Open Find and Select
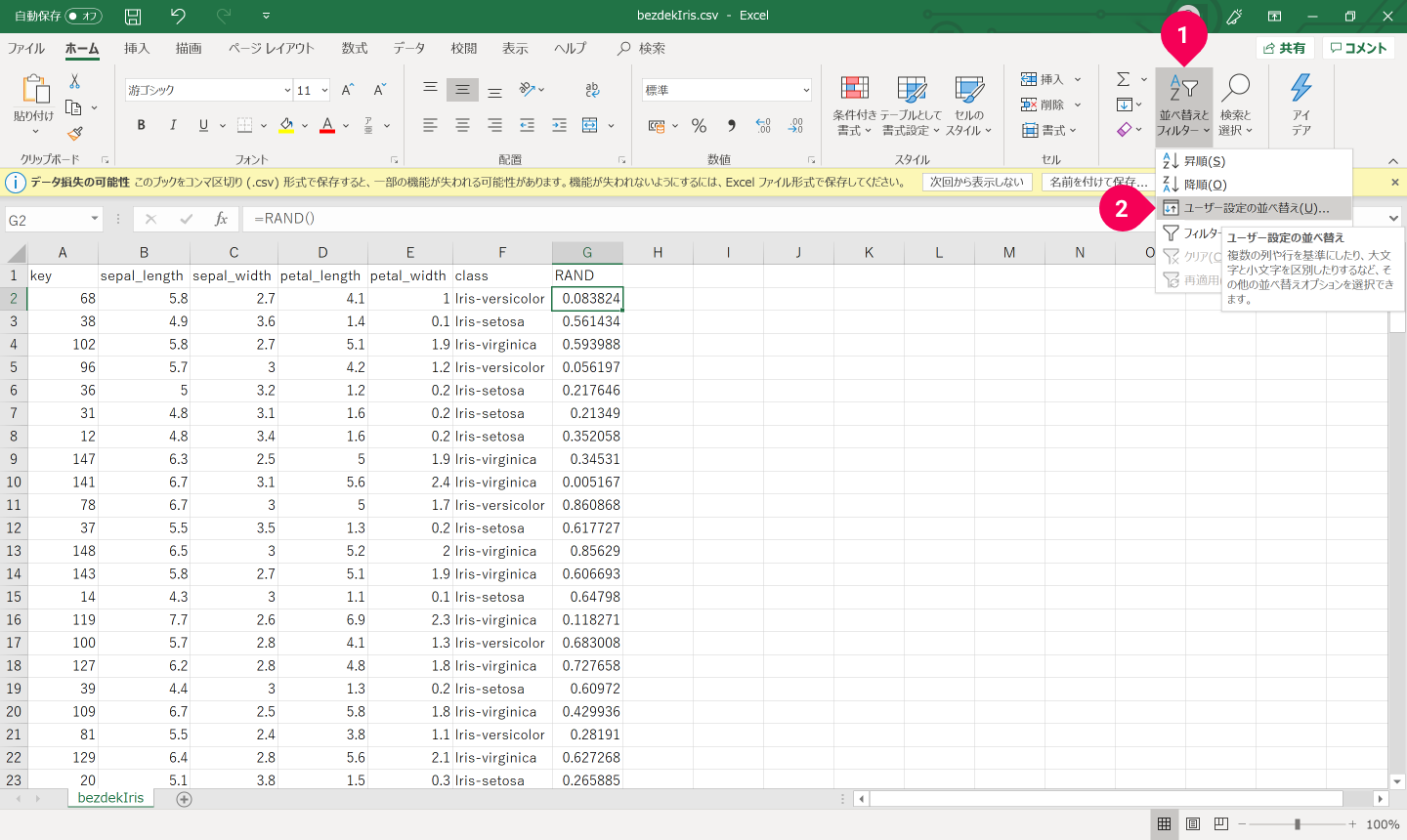 click(1235, 105)
